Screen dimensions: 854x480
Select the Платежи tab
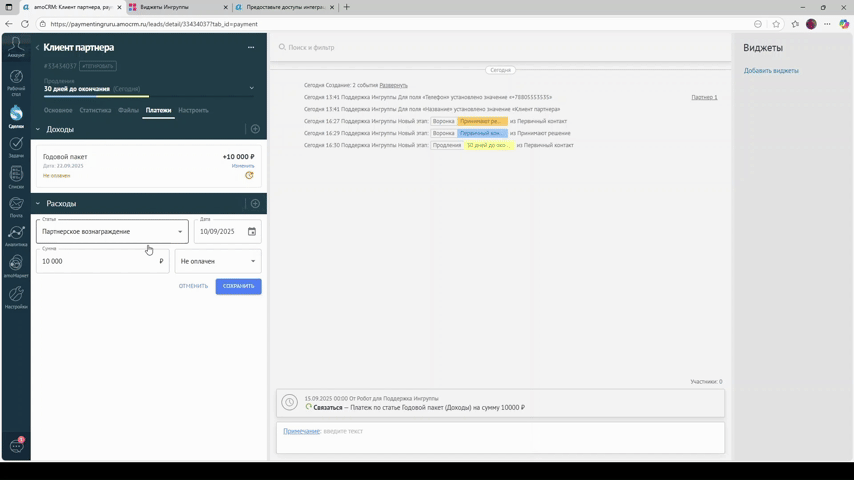[158, 110]
